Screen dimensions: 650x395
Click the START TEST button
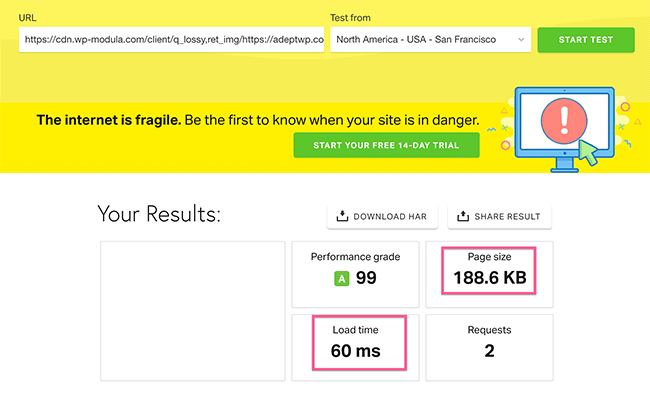586,40
